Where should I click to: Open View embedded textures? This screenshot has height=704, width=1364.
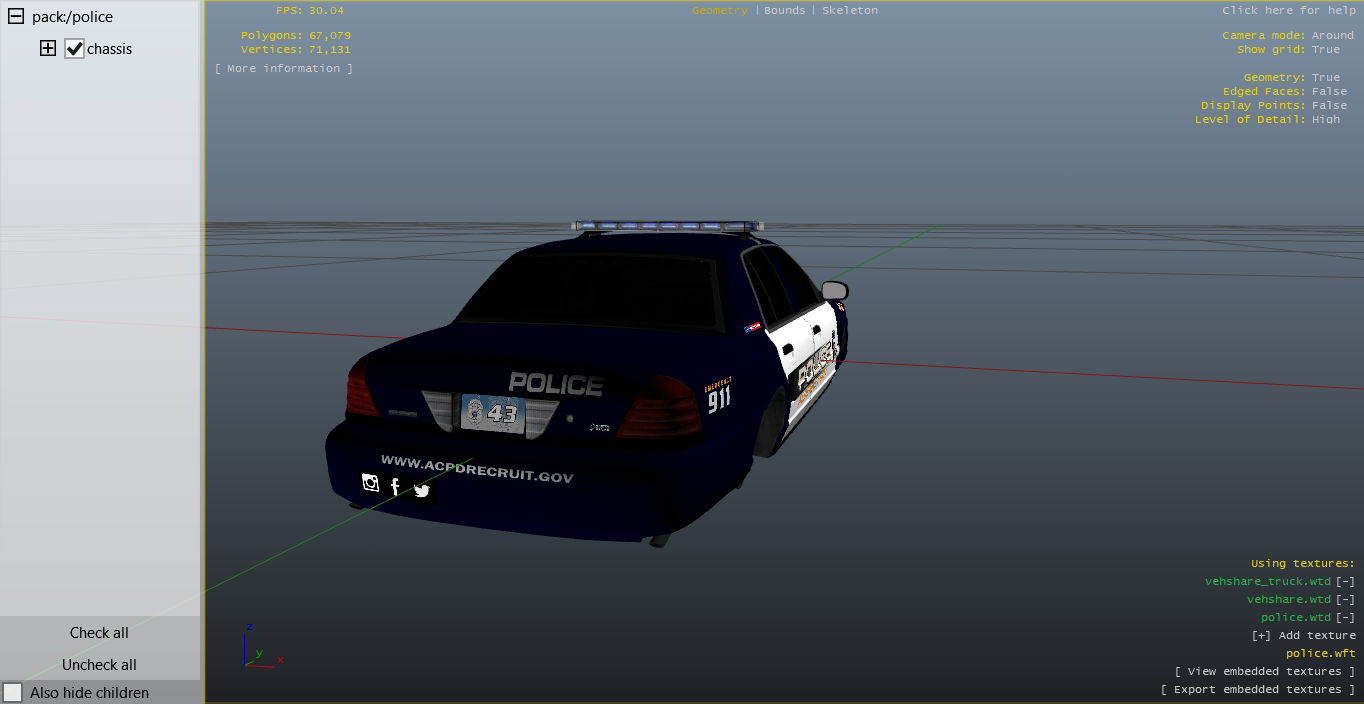[x=1265, y=671]
